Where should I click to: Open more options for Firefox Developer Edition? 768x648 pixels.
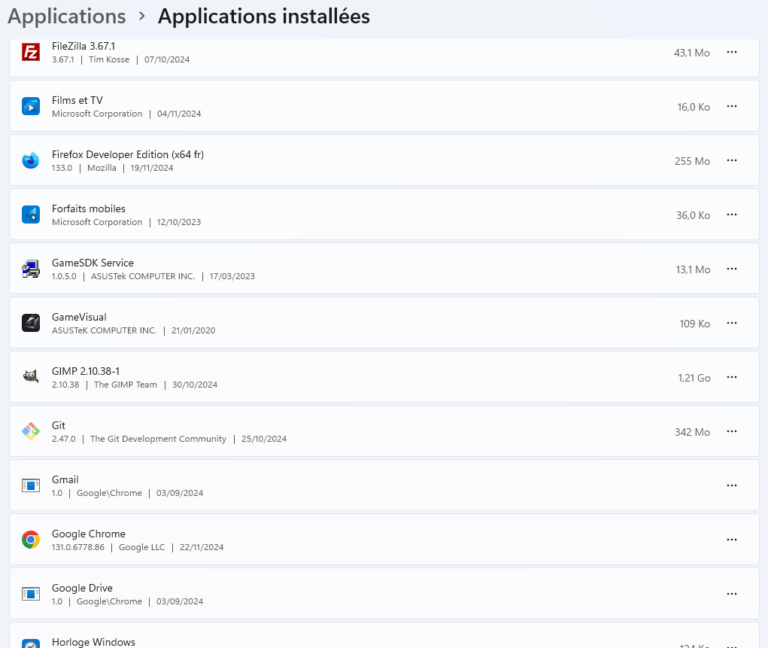(732, 160)
